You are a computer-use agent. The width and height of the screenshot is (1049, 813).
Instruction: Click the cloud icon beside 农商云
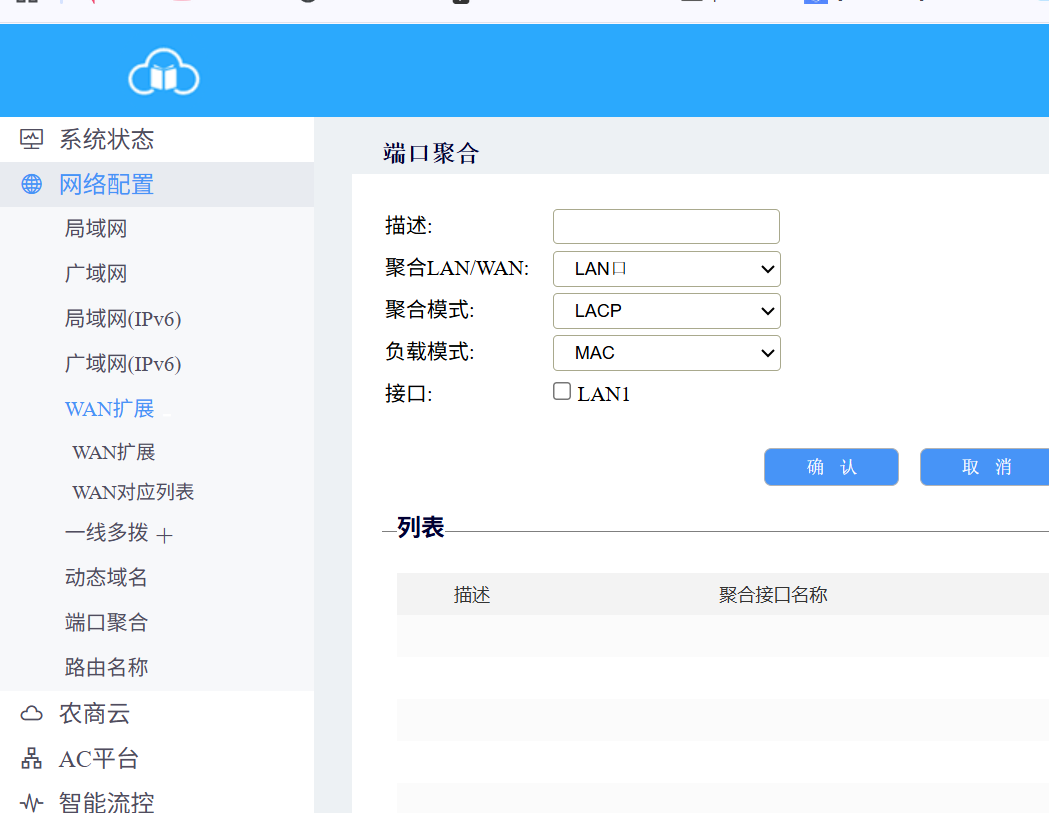(32, 713)
